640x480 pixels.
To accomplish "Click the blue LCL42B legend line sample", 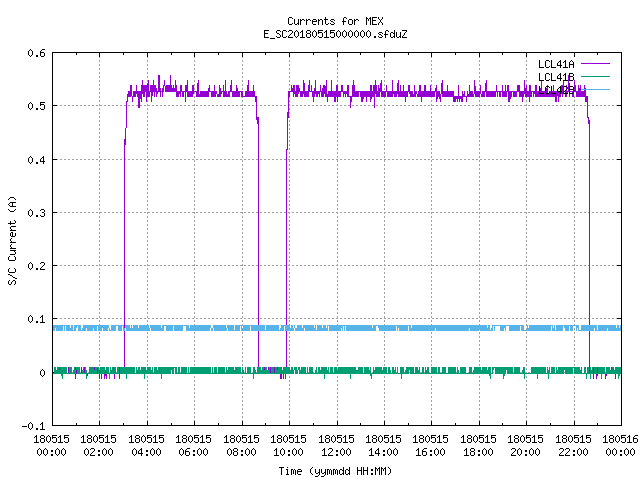I will point(595,89).
